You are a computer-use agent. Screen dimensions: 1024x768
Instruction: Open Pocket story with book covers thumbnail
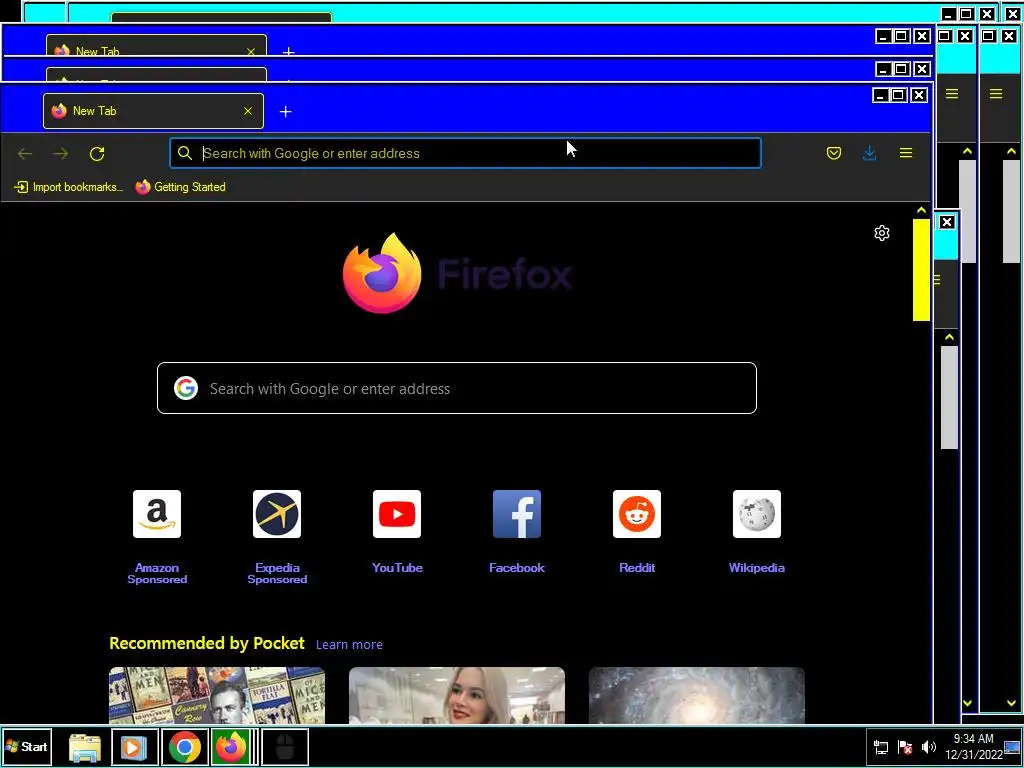[x=217, y=696]
